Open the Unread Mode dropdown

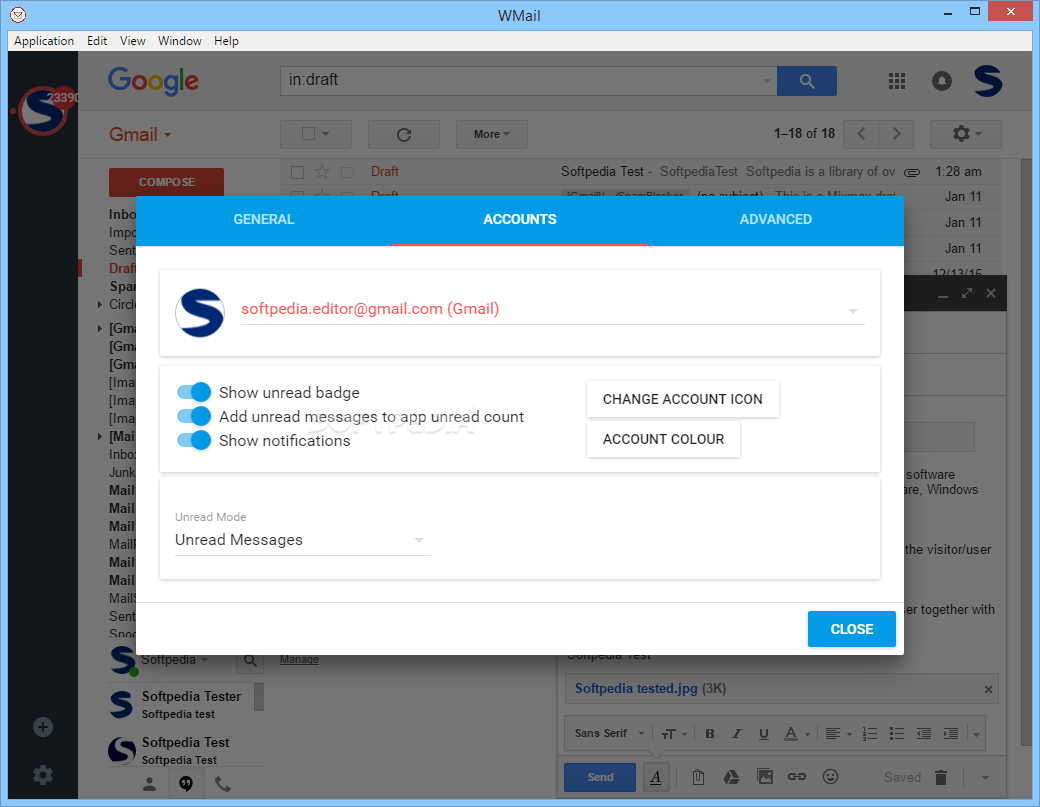pos(302,540)
